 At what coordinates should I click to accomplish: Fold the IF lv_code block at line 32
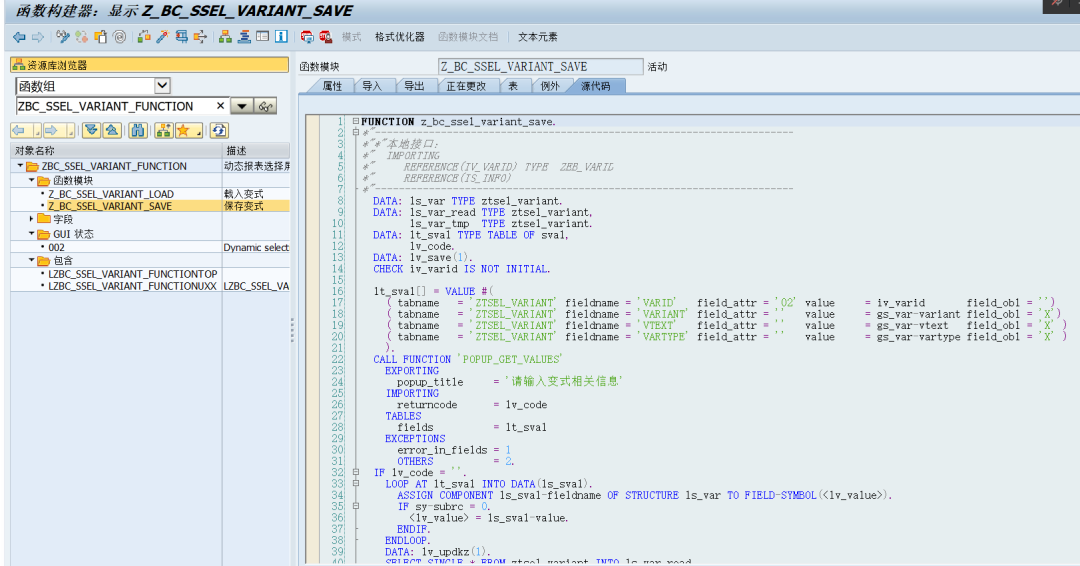(355, 472)
